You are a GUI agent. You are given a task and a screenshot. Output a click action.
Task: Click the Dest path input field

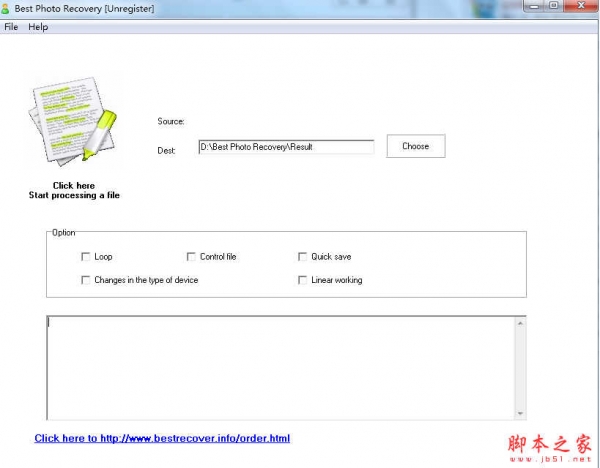point(286,147)
